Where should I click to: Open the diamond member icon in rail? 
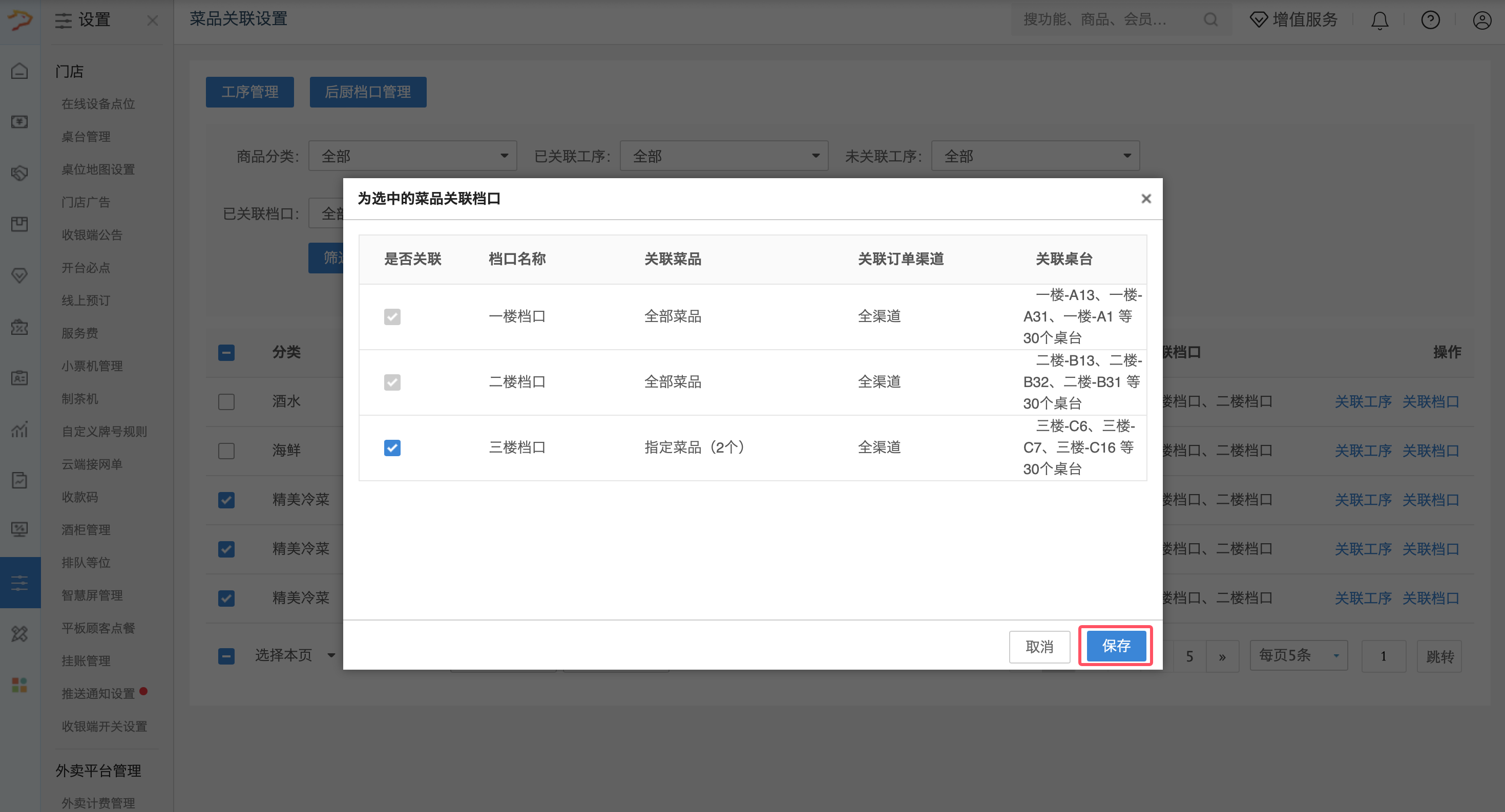(20, 275)
